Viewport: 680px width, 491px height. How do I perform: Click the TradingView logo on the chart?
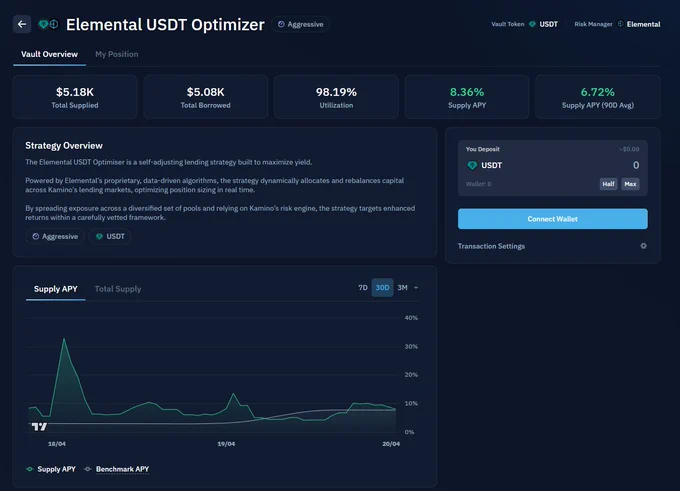pyautogui.click(x=39, y=427)
